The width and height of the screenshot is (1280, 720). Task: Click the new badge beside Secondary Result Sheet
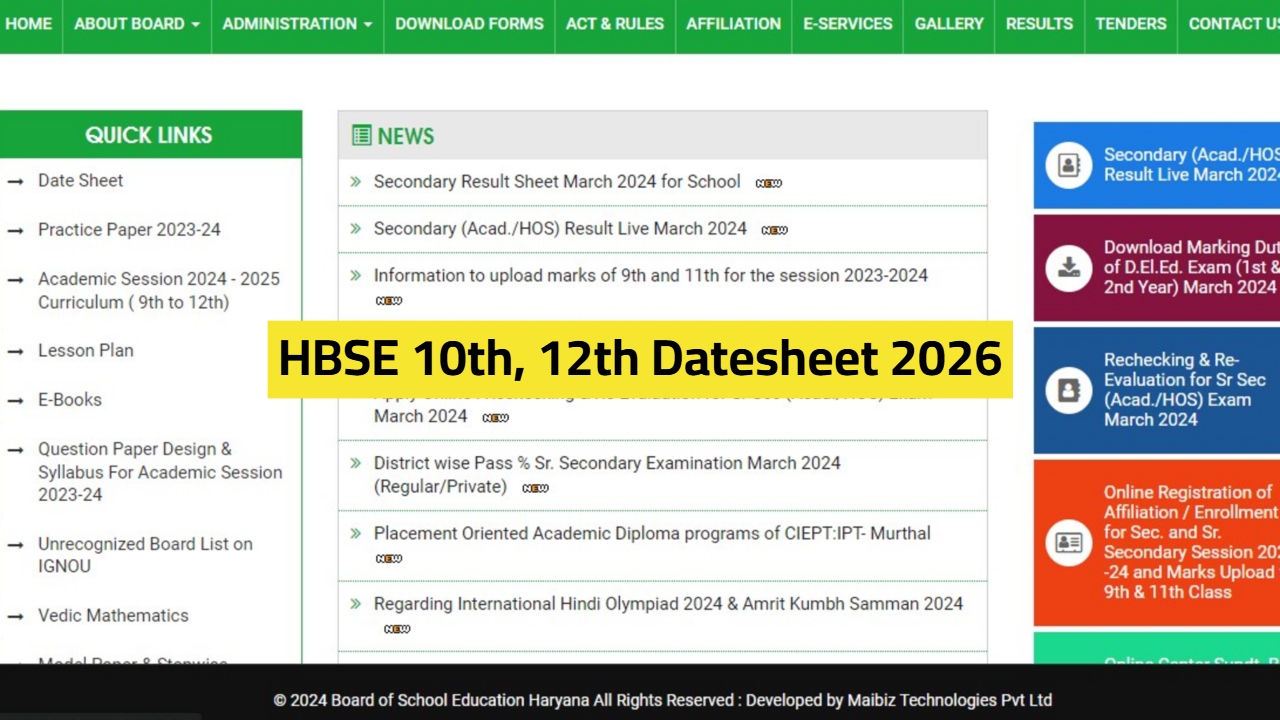coord(769,183)
